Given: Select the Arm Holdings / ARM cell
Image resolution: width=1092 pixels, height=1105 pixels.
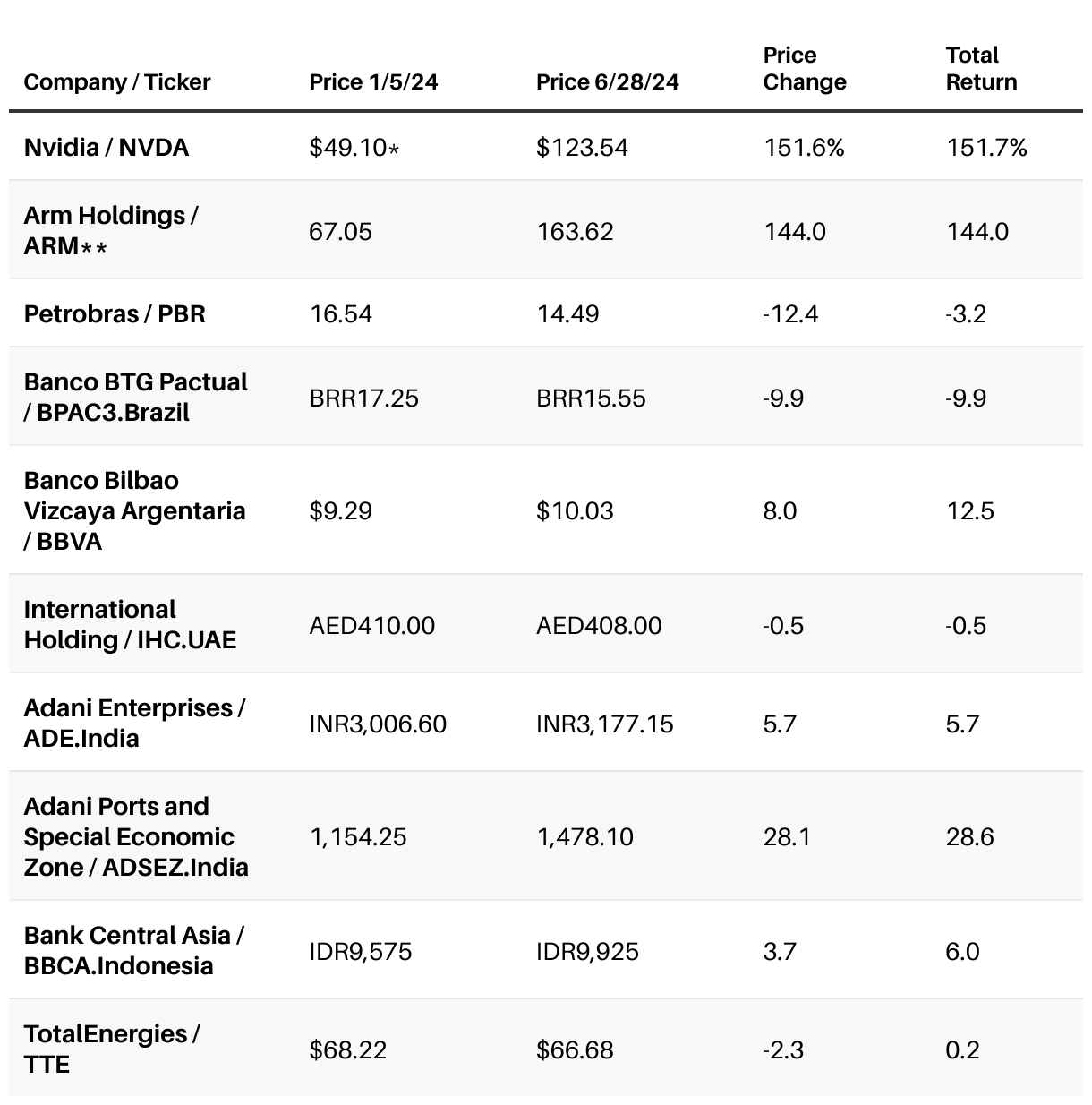Looking at the screenshot, I should tap(111, 230).
